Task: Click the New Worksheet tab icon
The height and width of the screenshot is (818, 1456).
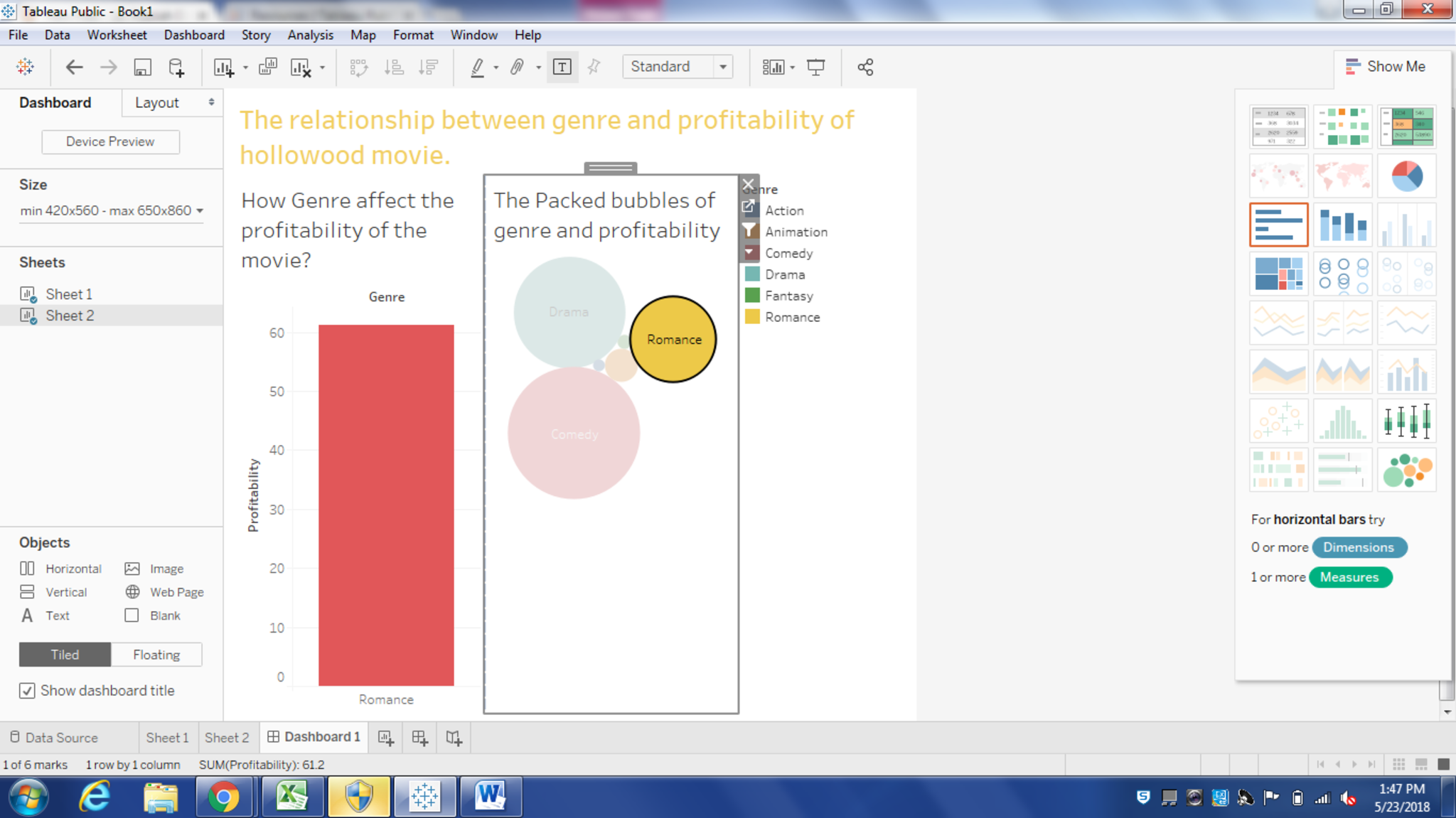Action: (385, 738)
